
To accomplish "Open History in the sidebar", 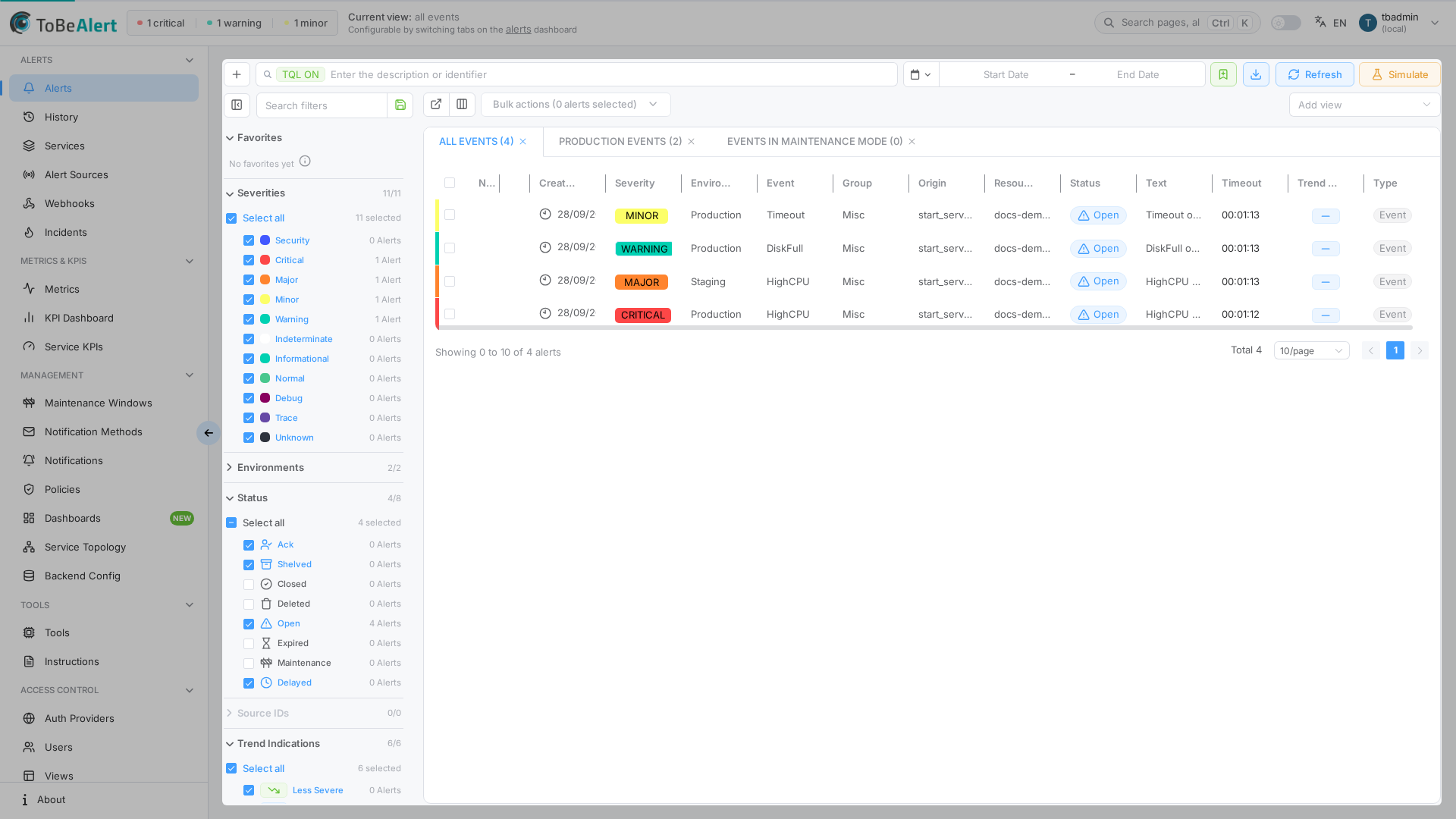I will tap(104, 117).
